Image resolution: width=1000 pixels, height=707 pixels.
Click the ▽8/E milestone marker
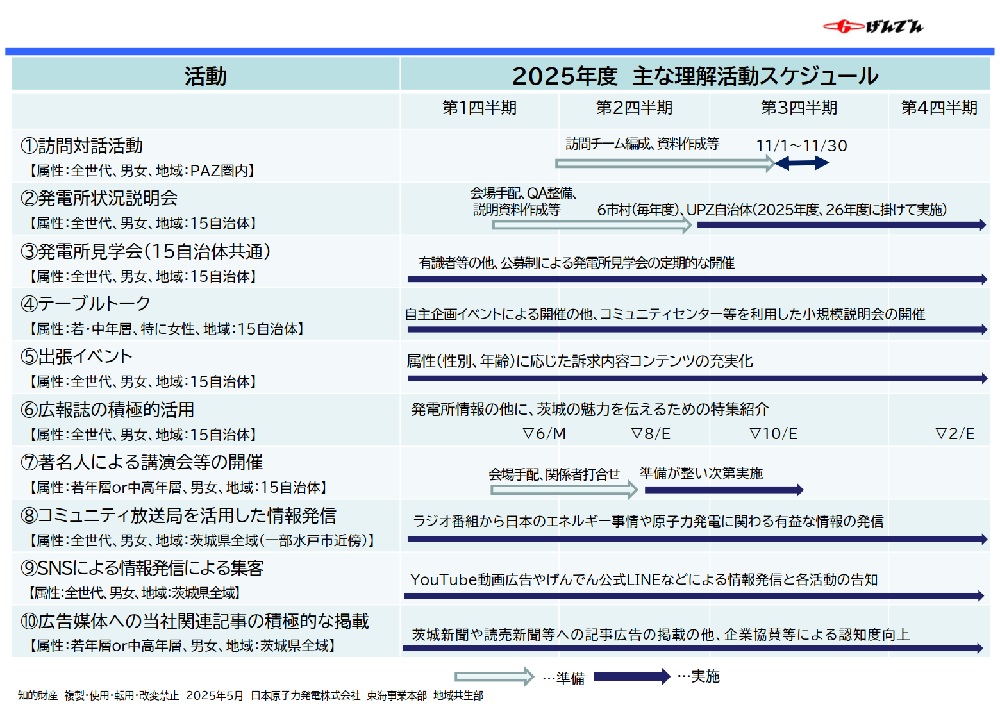coord(651,434)
